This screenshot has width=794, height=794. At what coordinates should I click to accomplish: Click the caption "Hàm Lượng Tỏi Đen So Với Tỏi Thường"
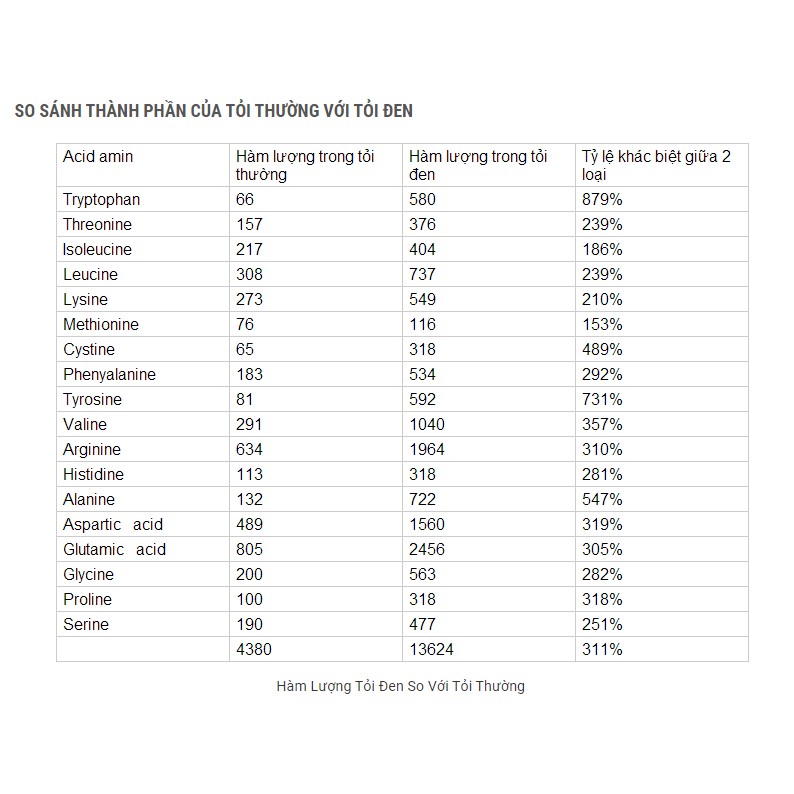pos(401,686)
